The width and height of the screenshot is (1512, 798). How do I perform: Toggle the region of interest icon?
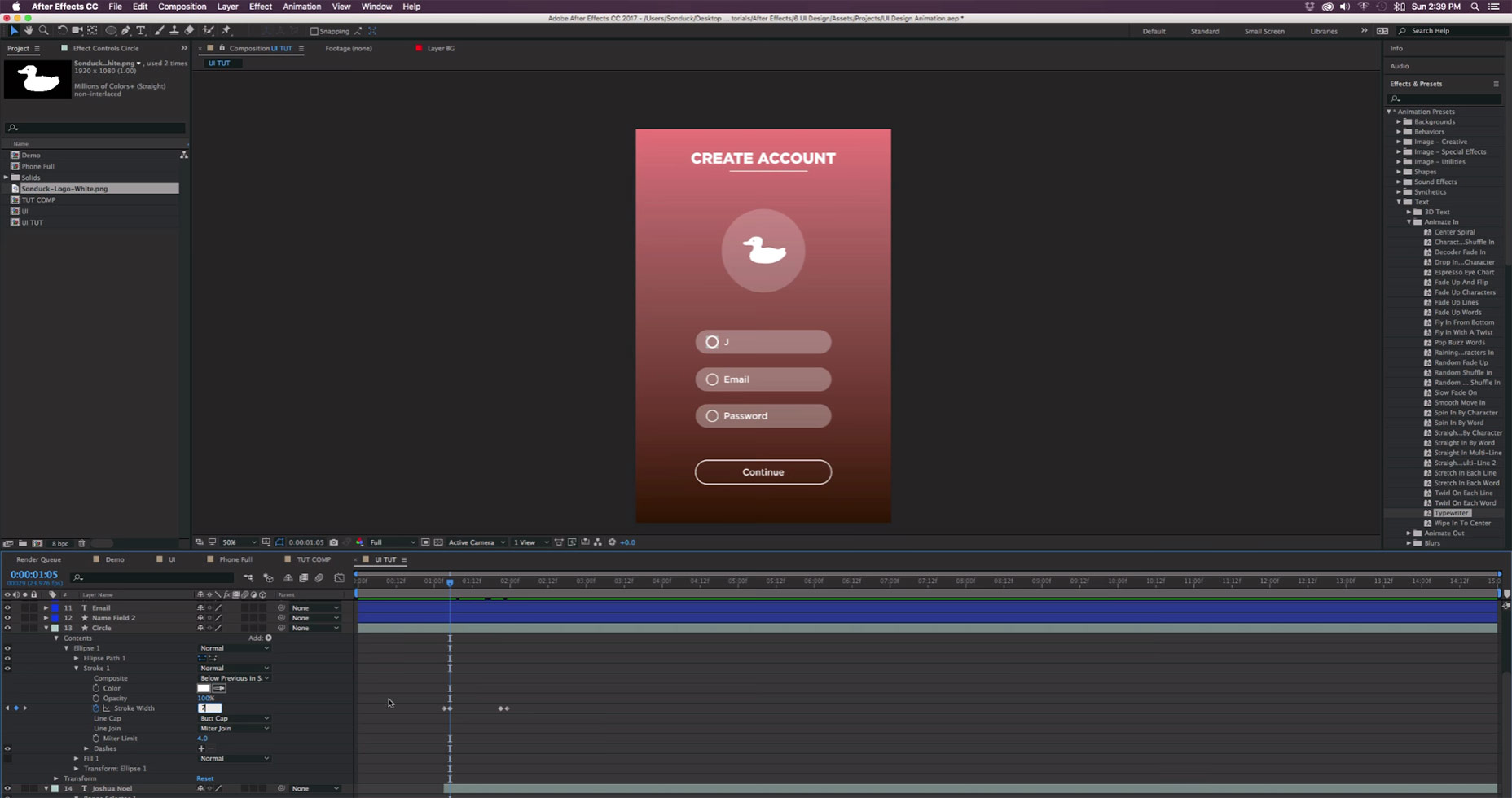tap(425, 542)
